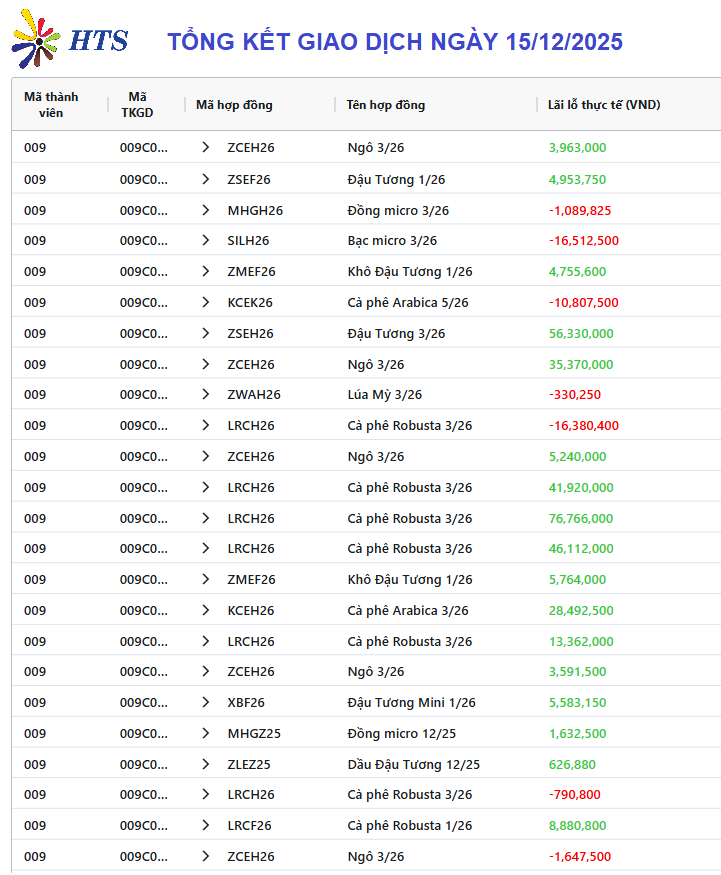Click the Tên hợp đồng column header
This screenshot has width=721, height=875.
pyautogui.click(x=386, y=105)
